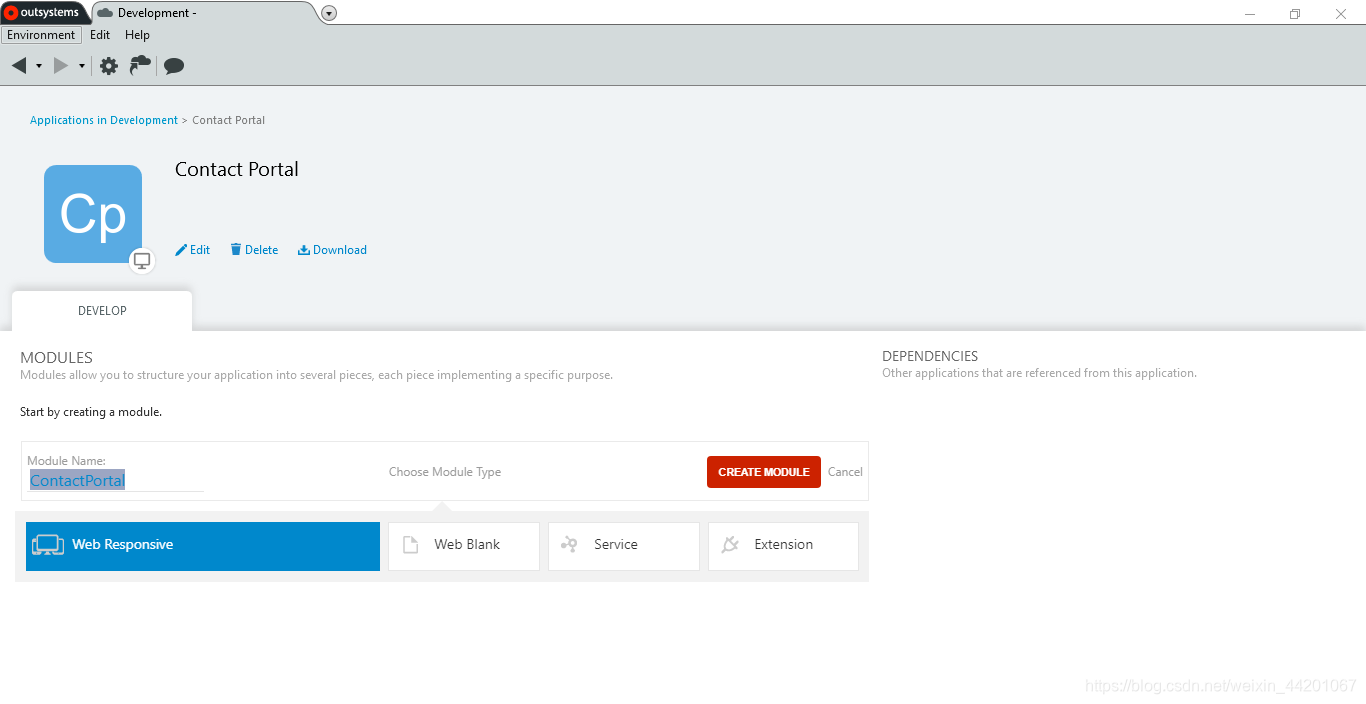Open the back history dropdown arrow
The height and width of the screenshot is (704, 1366).
(x=39, y=66)
